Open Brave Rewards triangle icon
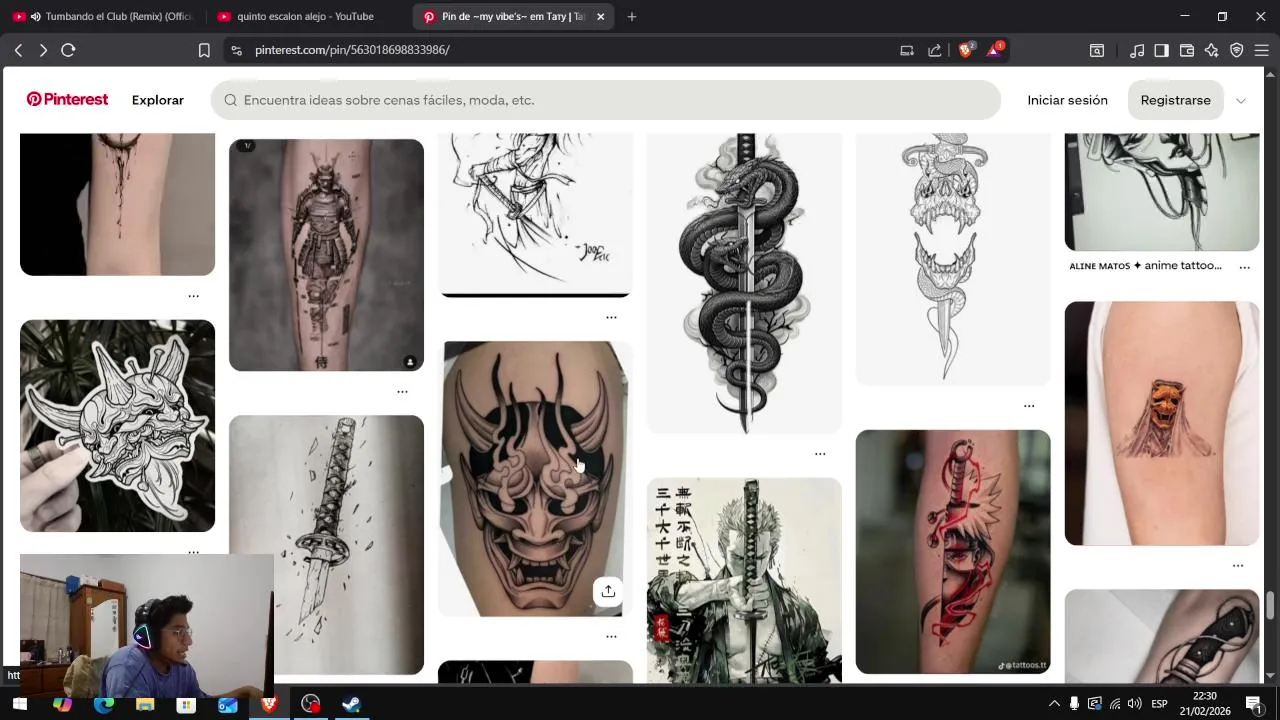This screenshot has width=1280, height=720. [x=995, y=49]
